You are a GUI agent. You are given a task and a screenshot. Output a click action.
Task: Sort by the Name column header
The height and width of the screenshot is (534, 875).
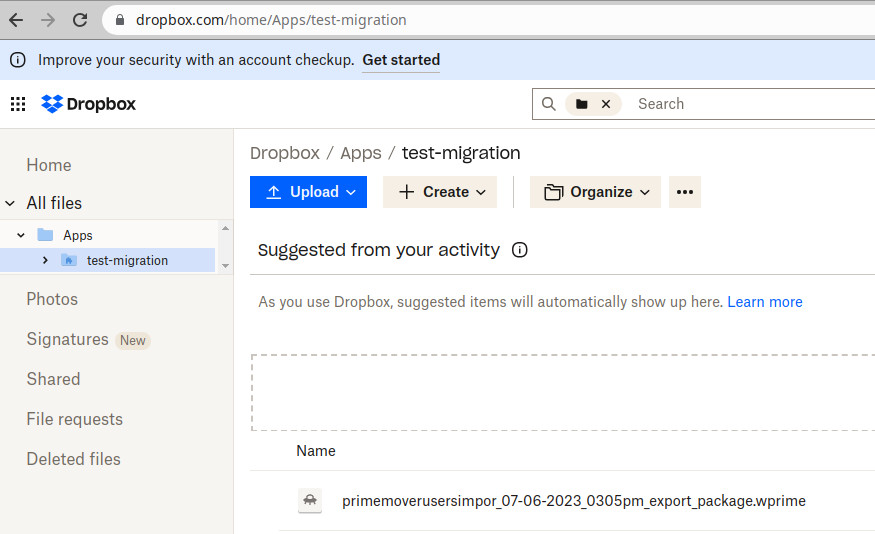[316, 451]
